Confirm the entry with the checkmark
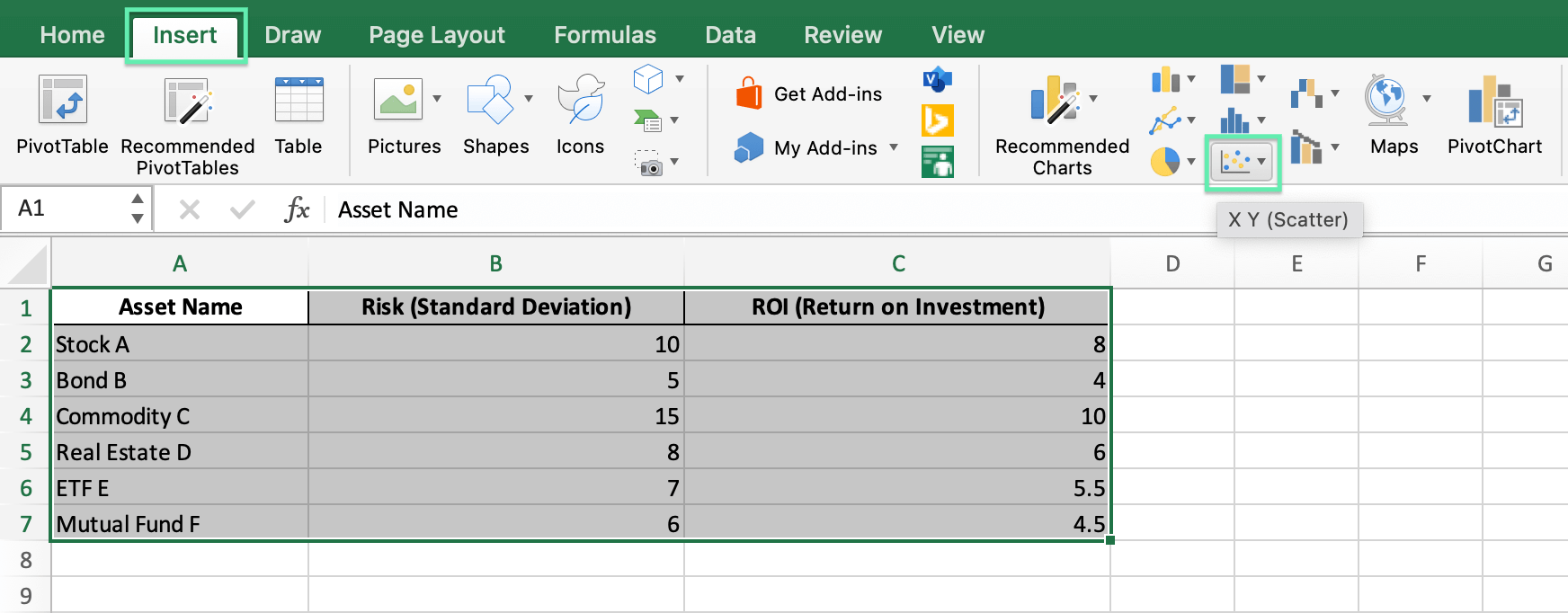Viewport: 1568px width, 613px height. point(242,210)
